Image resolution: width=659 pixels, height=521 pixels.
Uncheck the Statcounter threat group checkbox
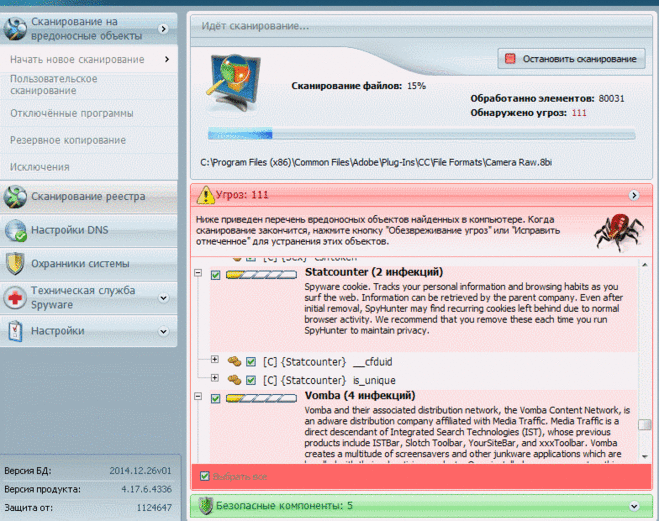[x=216, y=273]
